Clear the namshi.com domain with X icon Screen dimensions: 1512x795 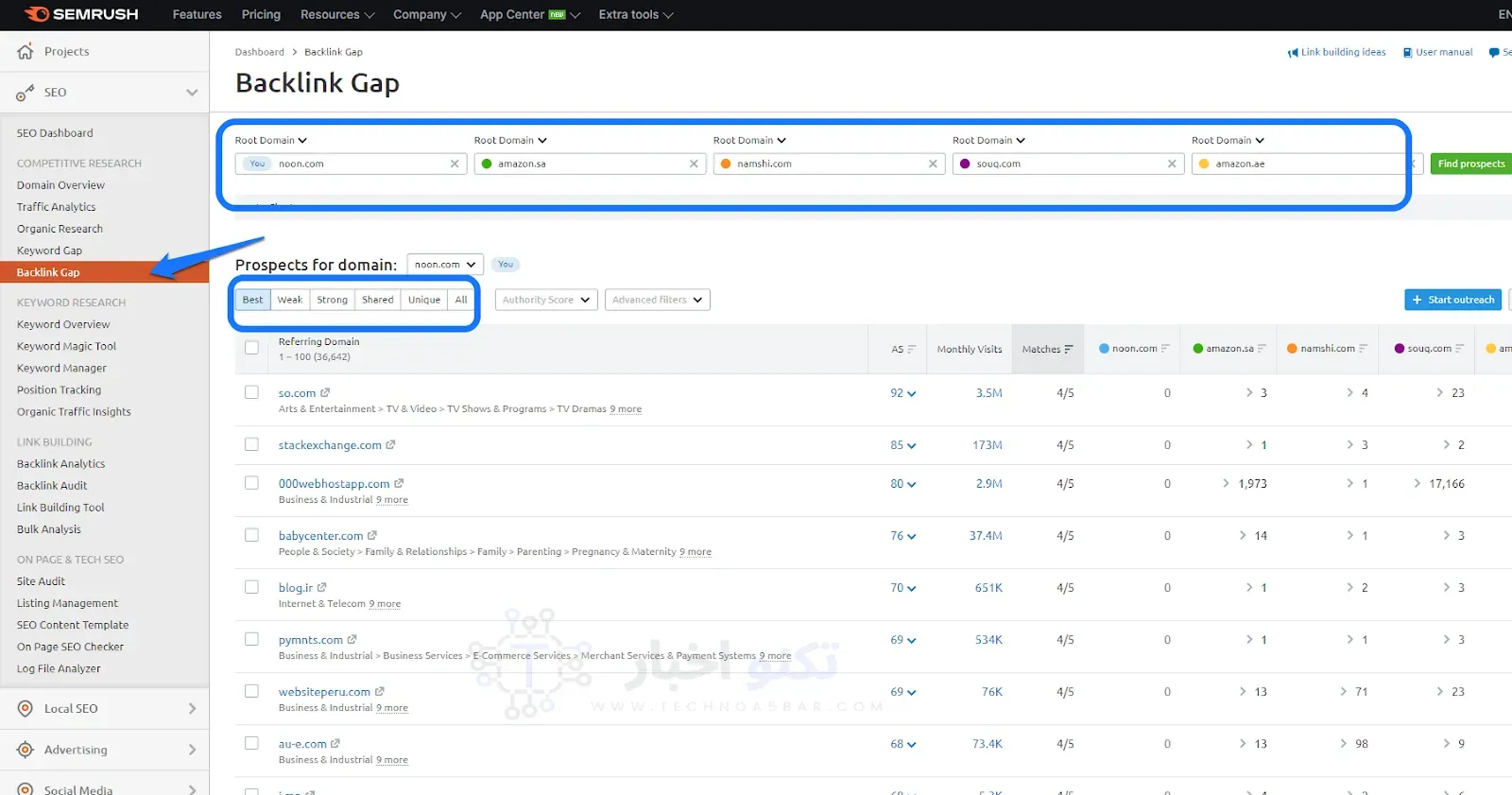[x=933, y=164]
